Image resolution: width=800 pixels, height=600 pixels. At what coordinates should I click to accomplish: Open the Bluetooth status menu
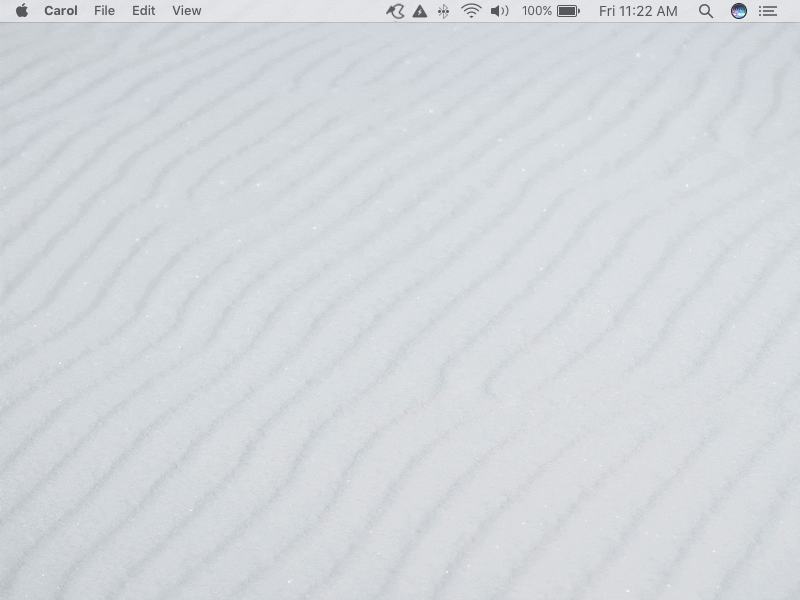coord(443,11)
